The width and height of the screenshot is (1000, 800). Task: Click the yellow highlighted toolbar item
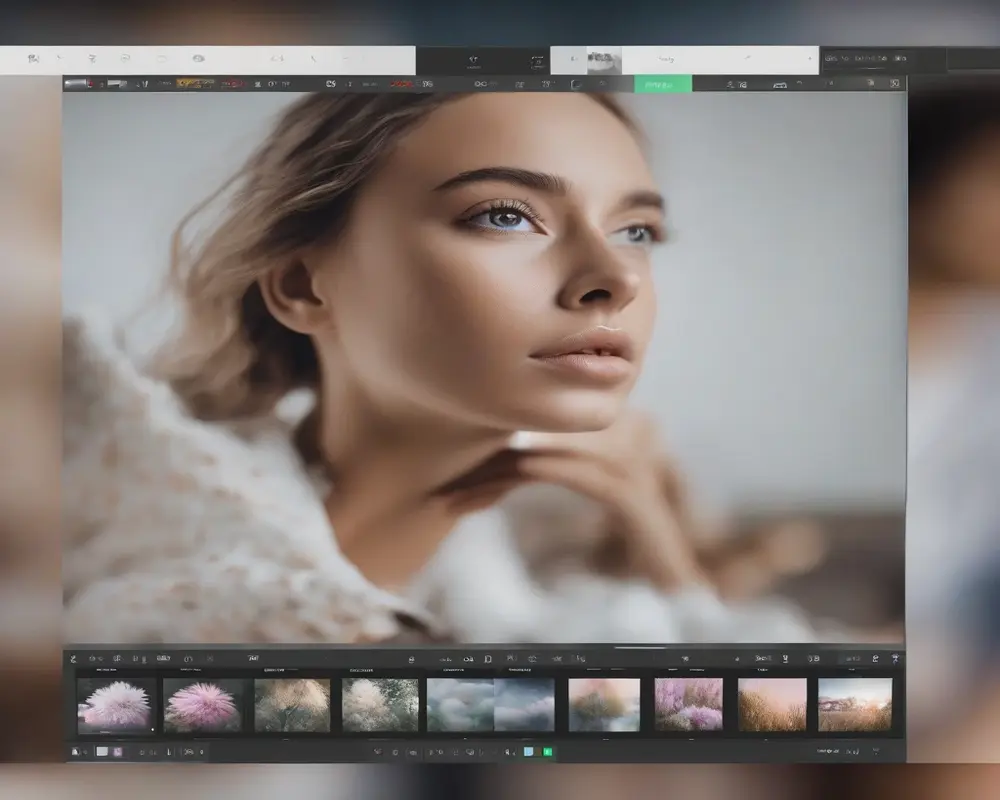point(195,84)
